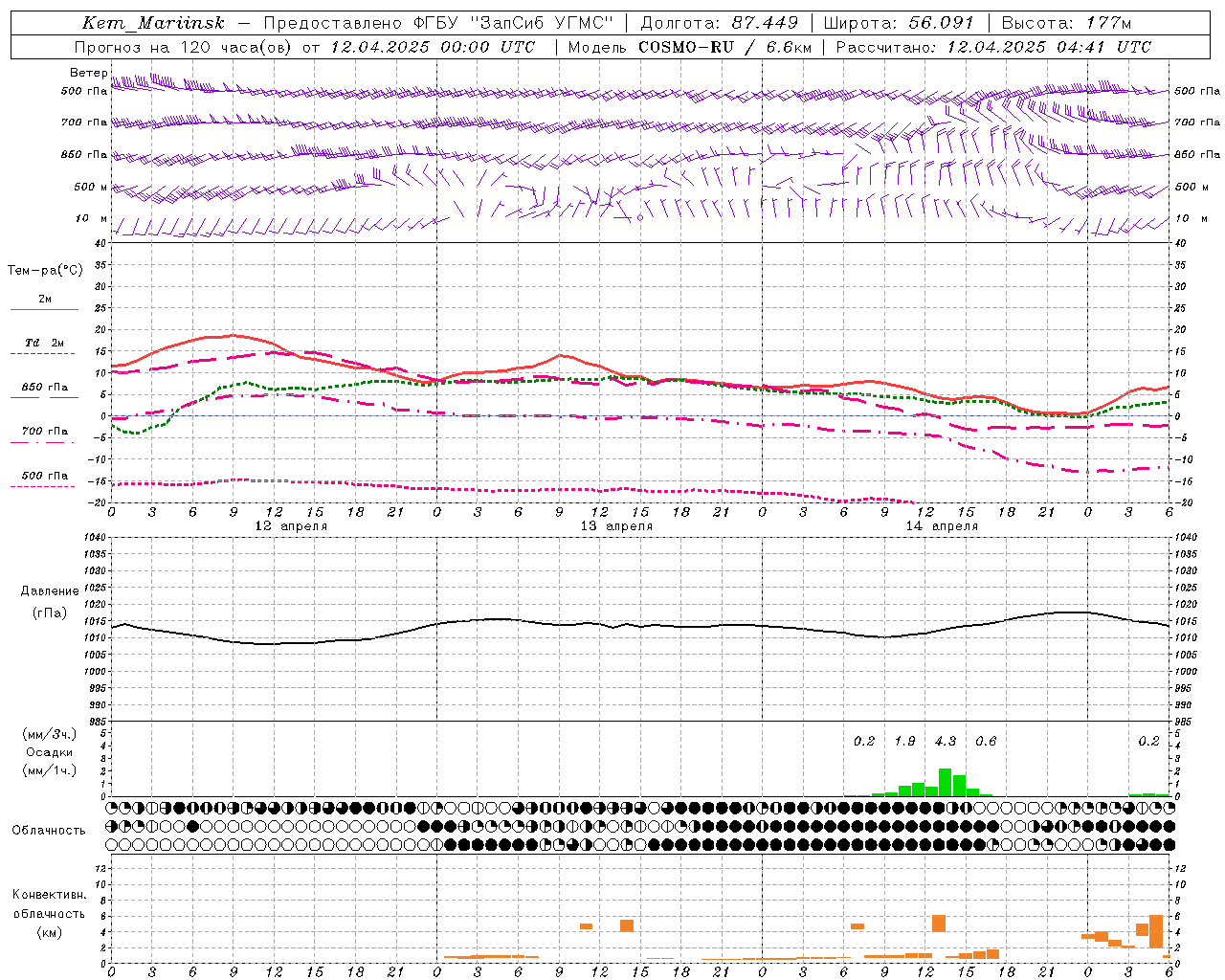Click the (гПа) pressure unit label

(50, 612)
